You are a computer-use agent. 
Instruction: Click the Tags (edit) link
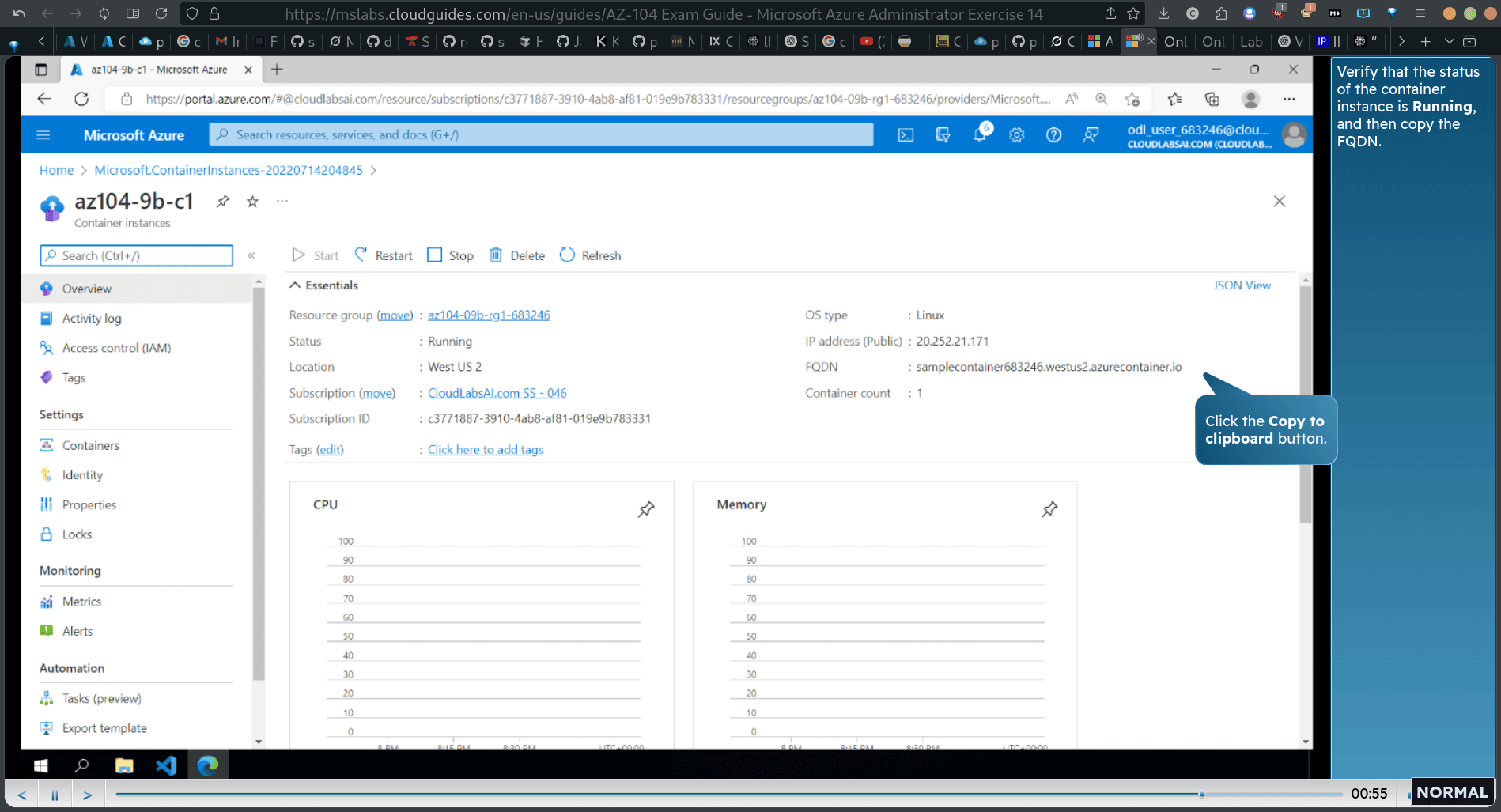(x=330, y=450)
